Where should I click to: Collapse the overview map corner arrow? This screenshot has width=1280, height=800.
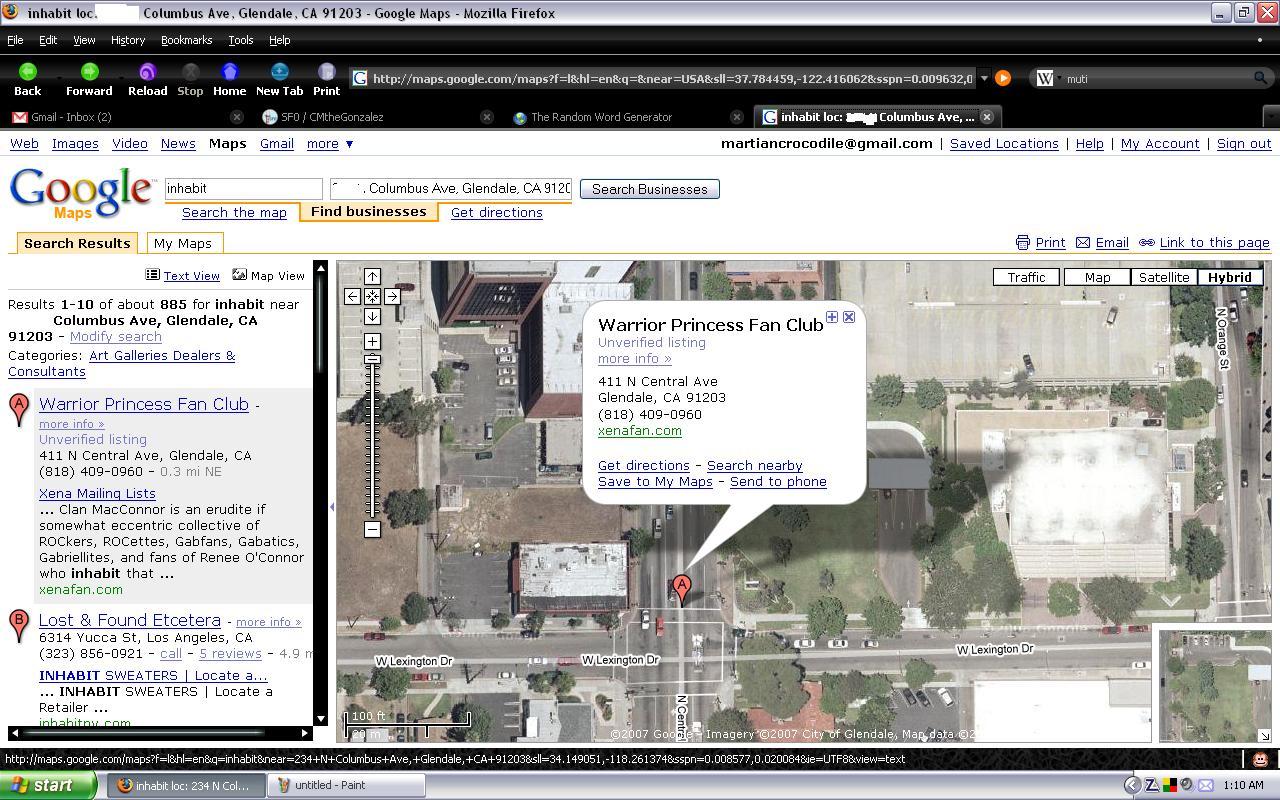(1264, 736)
